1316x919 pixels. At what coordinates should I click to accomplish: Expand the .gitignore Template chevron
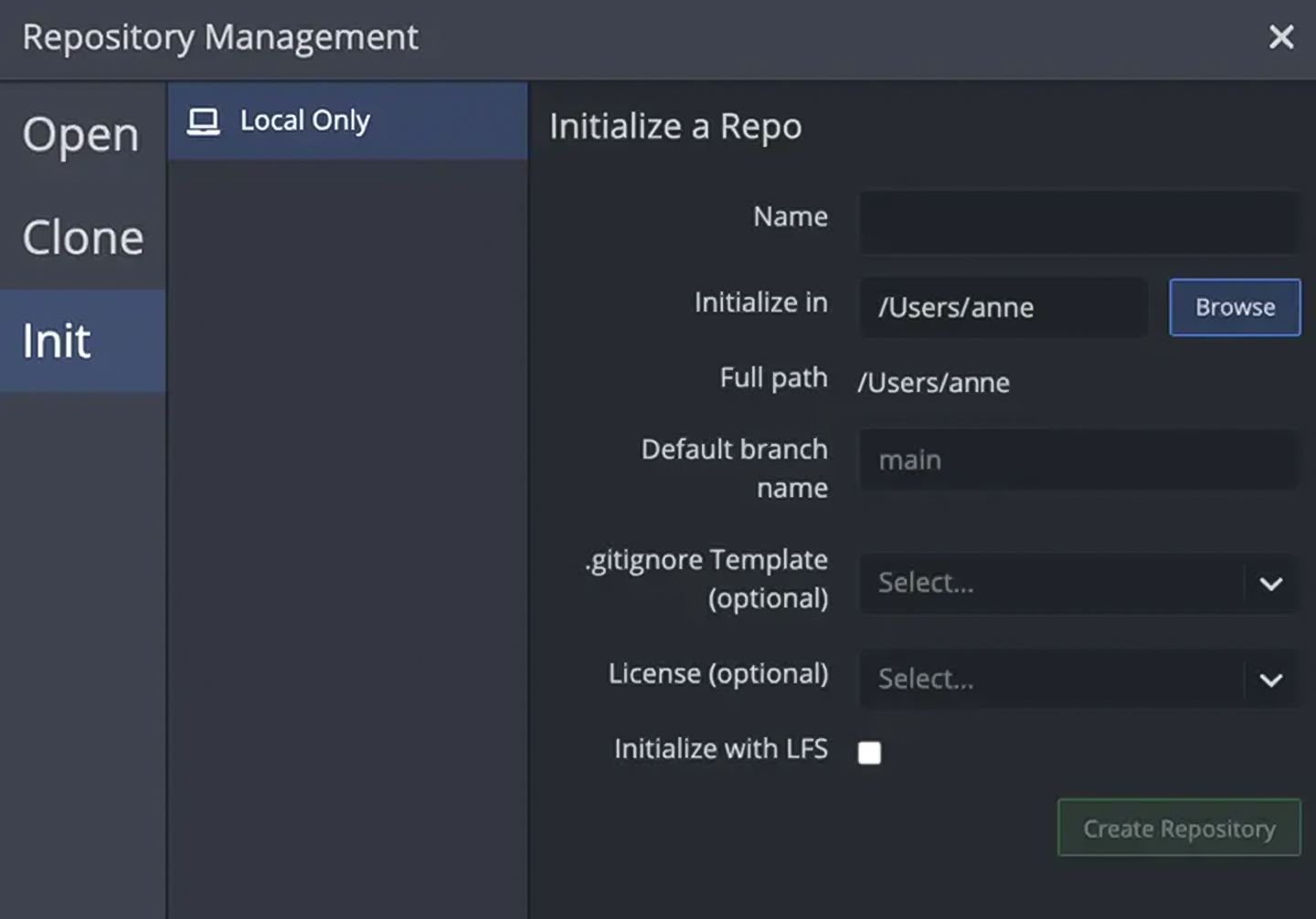(x=1270, y=583)
